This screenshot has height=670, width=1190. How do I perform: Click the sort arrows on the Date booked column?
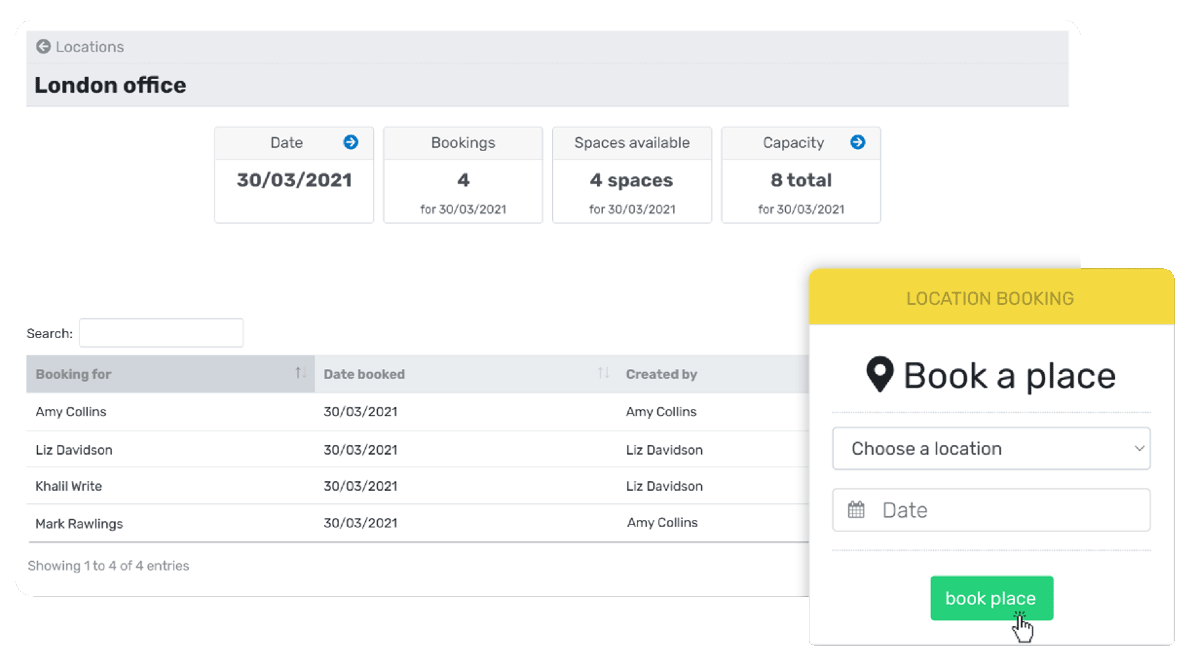[x=602, y=373]
